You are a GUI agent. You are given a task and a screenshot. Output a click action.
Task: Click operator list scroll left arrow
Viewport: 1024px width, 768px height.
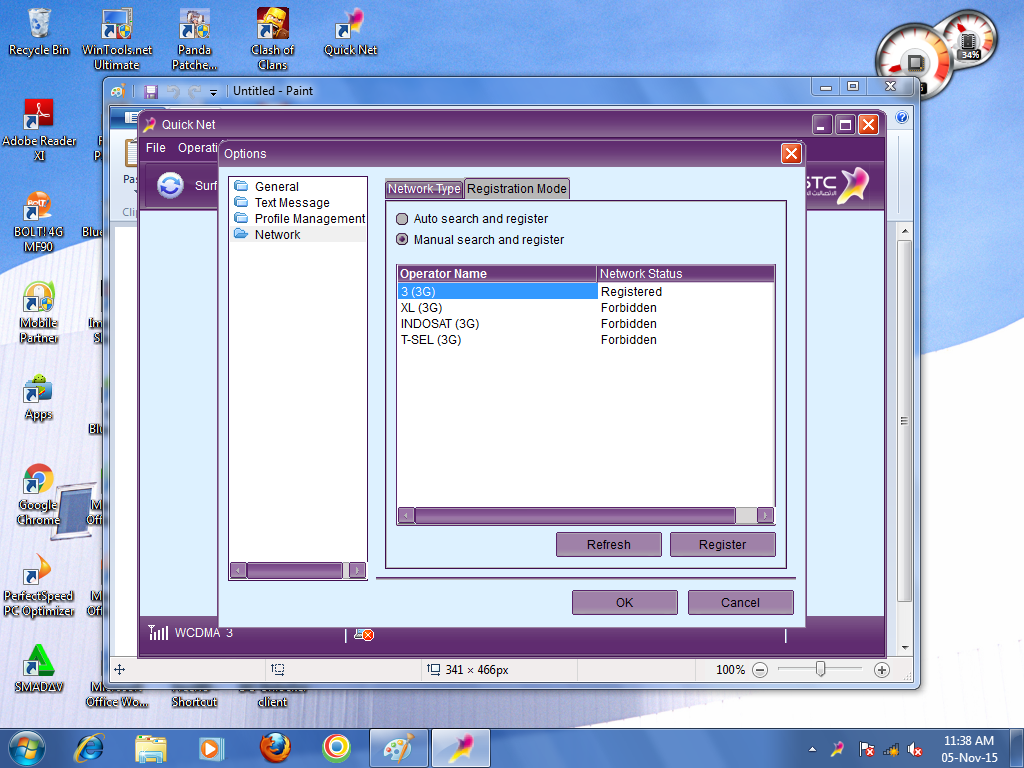point(406,515)
